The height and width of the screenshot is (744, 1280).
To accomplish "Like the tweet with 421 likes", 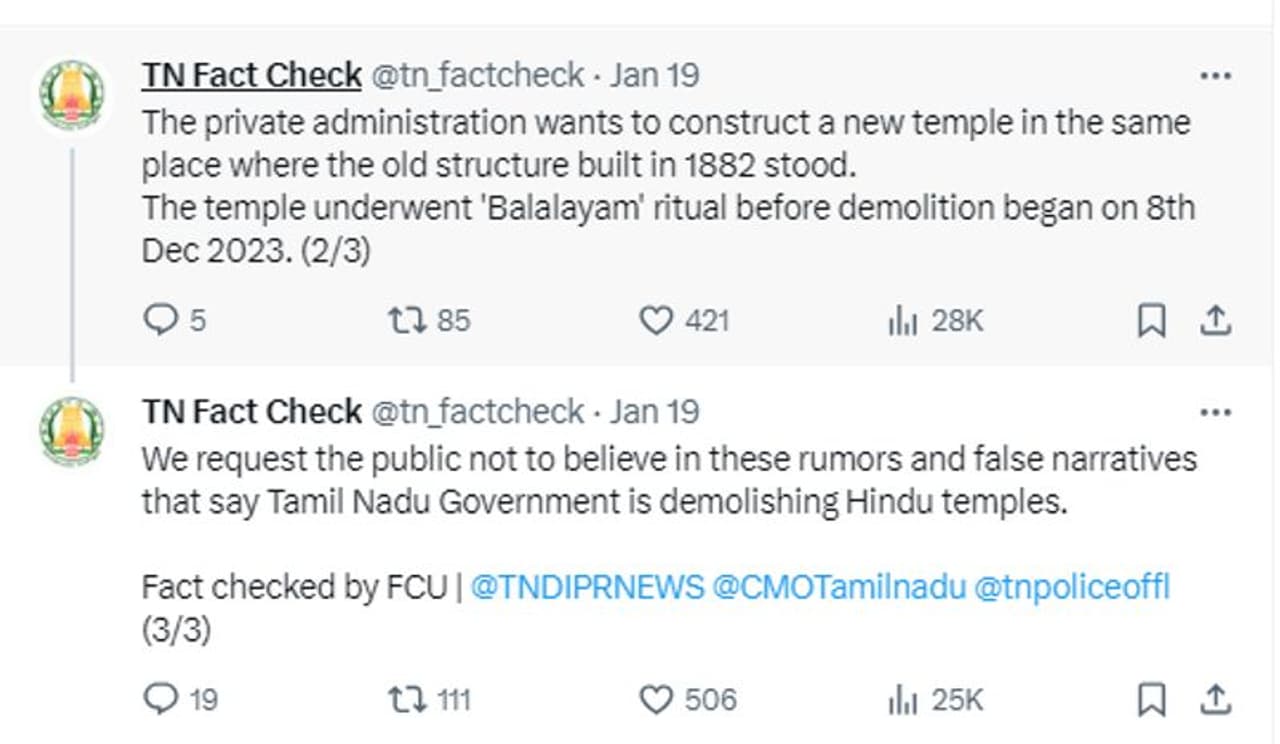I will (656, 320).
